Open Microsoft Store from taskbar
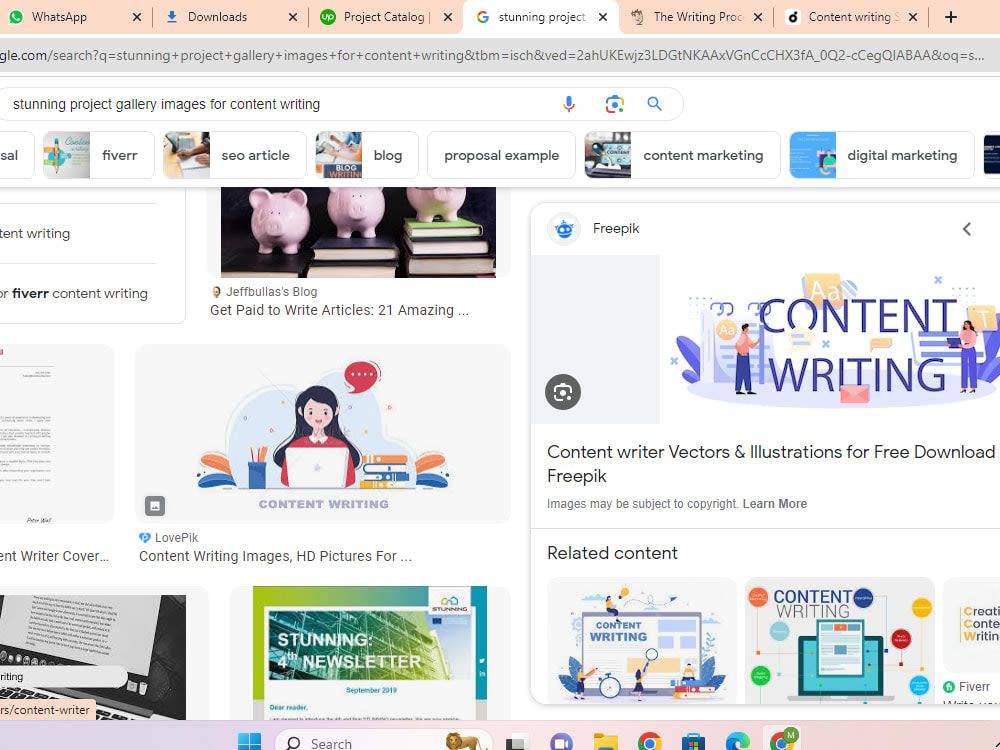The image size is (1000, 750). [693, 743]
